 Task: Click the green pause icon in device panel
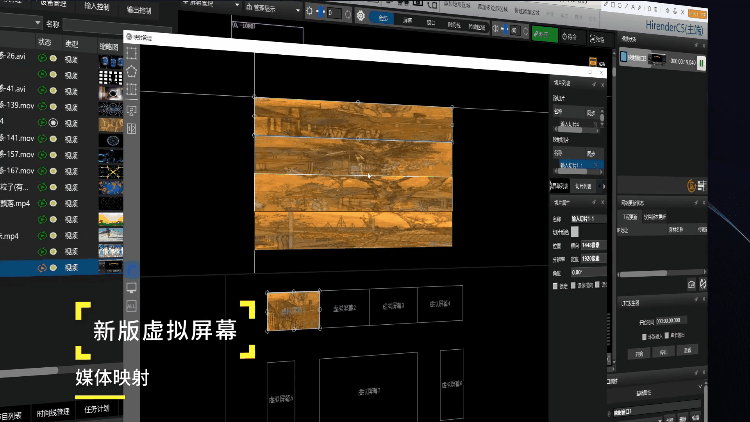[x=701, y=63]
